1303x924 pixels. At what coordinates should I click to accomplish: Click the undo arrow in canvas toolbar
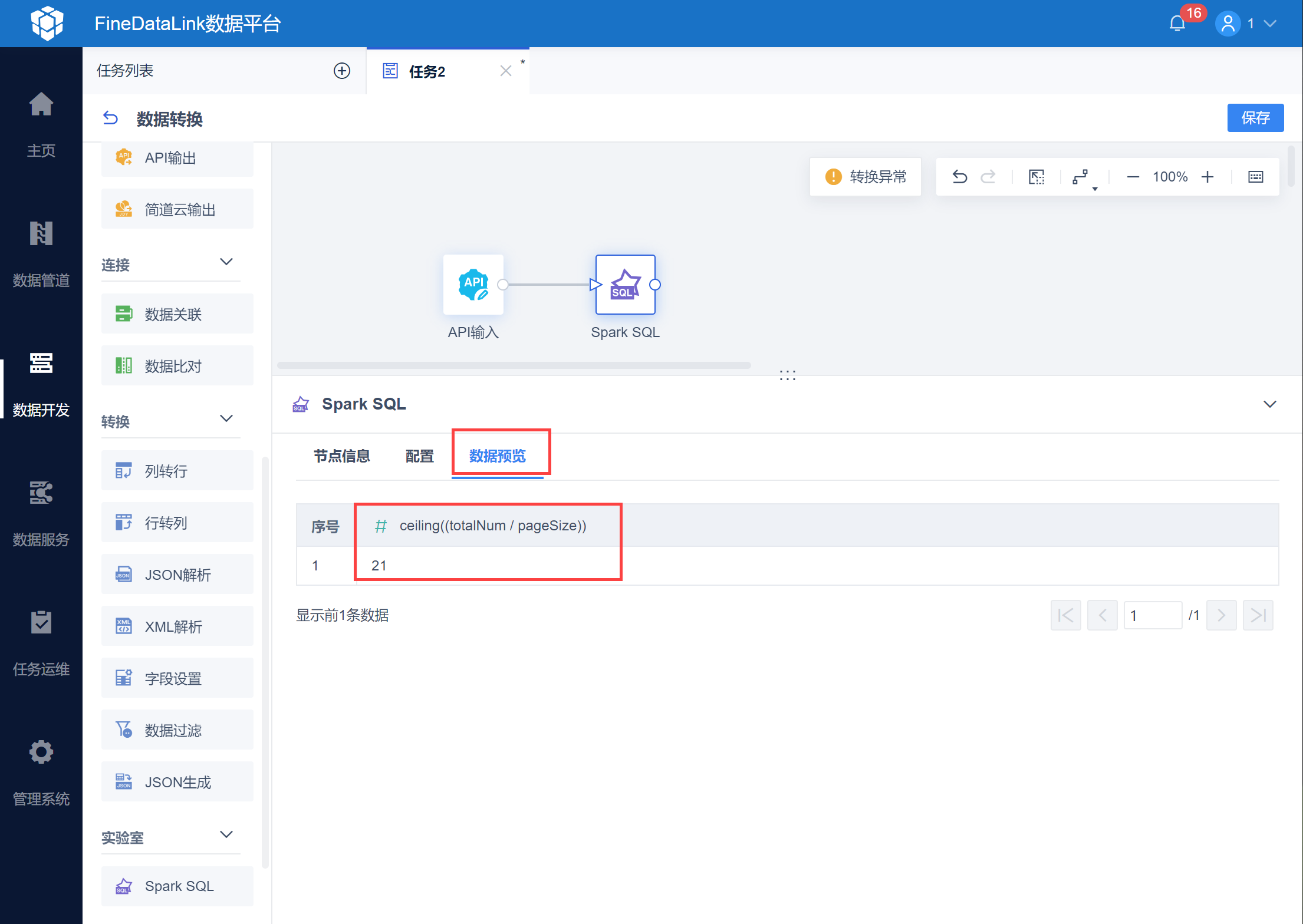[x=959, y=177]
